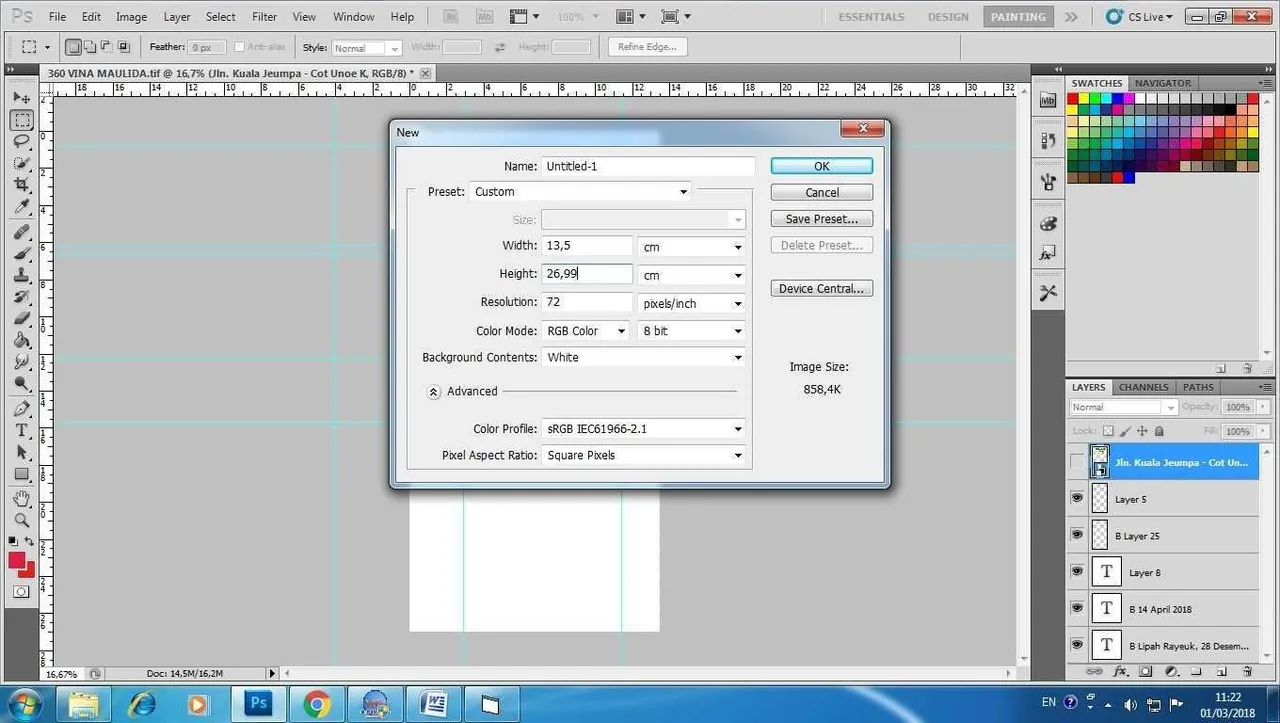Viewport: 1280px width, 723px height.
Task: Select the Rectangular Marquee tool
Action: coord(21,120)
